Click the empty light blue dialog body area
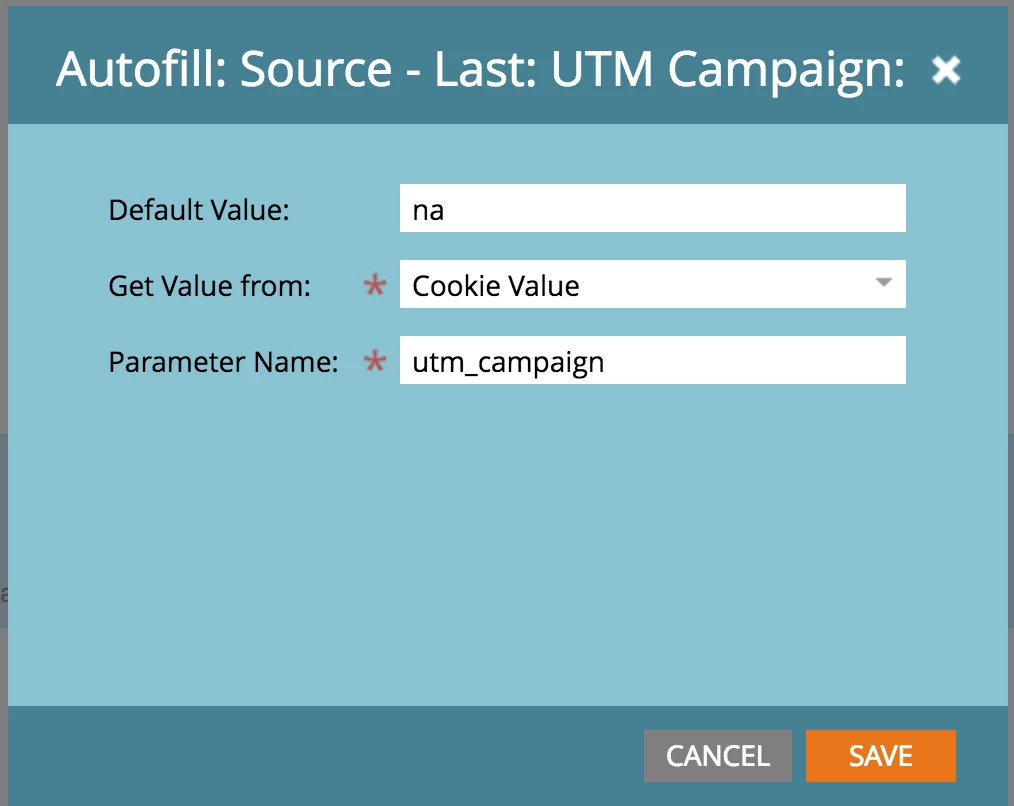Viewport: 1014px width, 806px height. coord(508,543)
